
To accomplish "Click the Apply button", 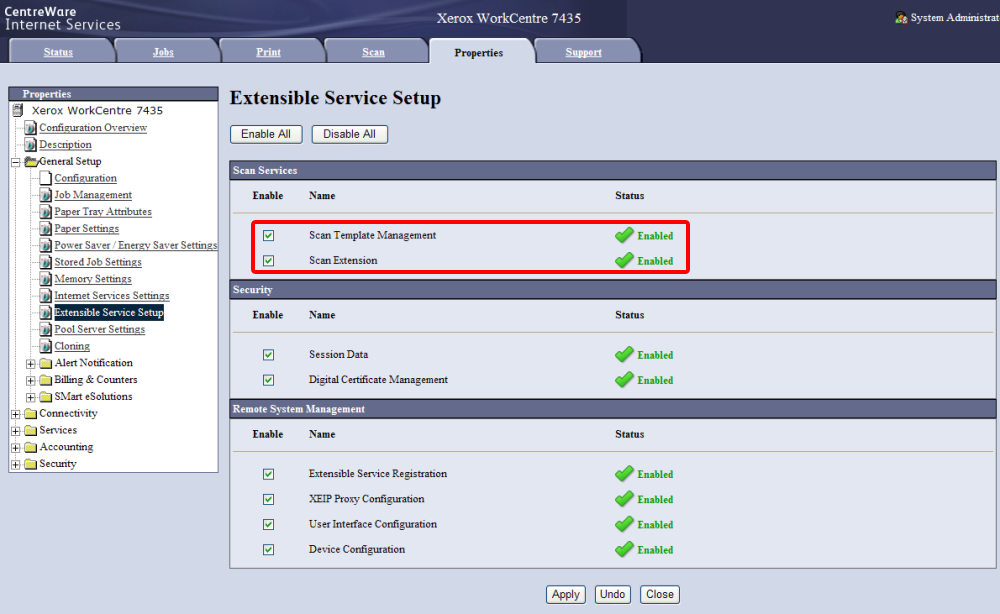I will click(566, 594).
